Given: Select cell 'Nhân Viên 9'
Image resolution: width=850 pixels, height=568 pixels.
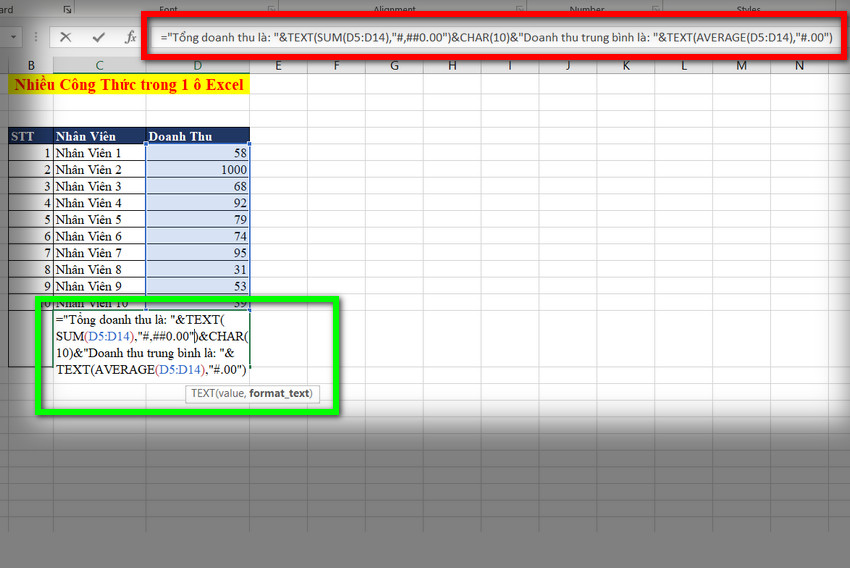Looking at the screenshot, I should [x=99, y=286].
